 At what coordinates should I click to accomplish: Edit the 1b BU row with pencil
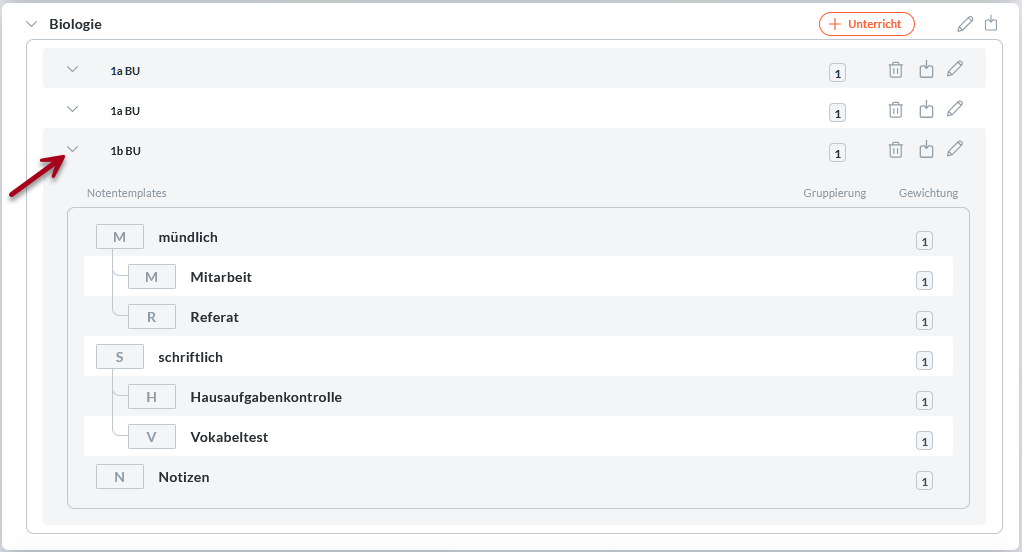point(955,149)
